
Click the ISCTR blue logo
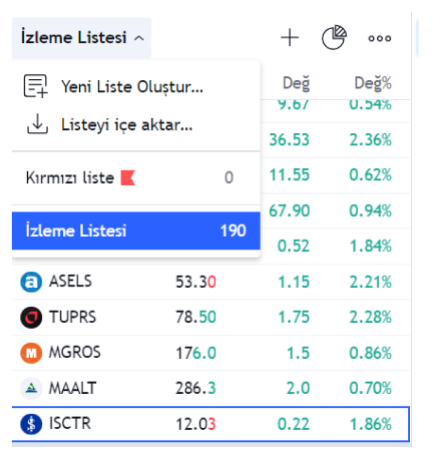point(31,424)
